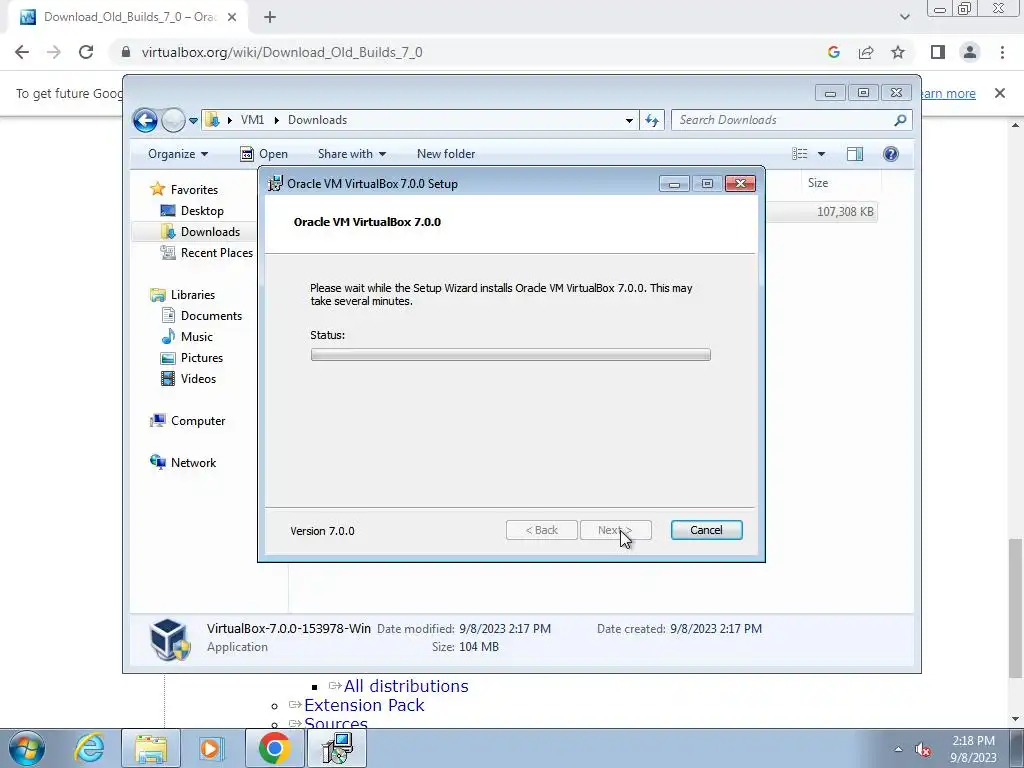Click Chrome forward button
This screenshot has width=1024, height=768.
(x=54, y=52)
